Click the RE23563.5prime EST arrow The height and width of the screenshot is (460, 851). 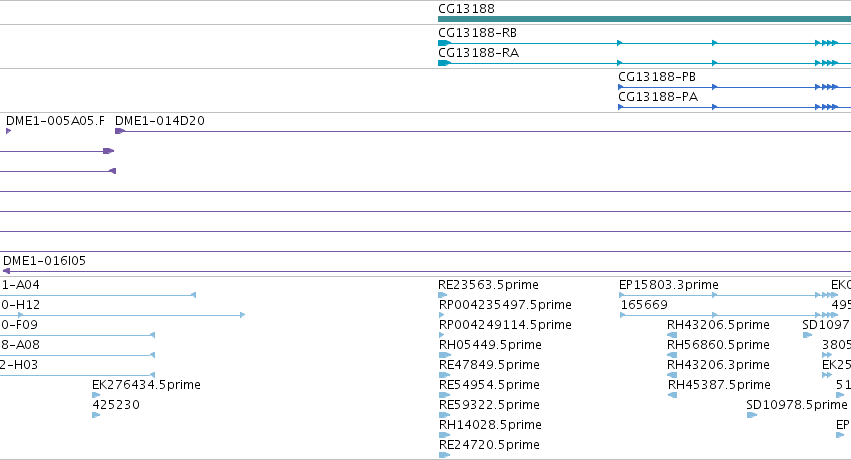(442, 295)
